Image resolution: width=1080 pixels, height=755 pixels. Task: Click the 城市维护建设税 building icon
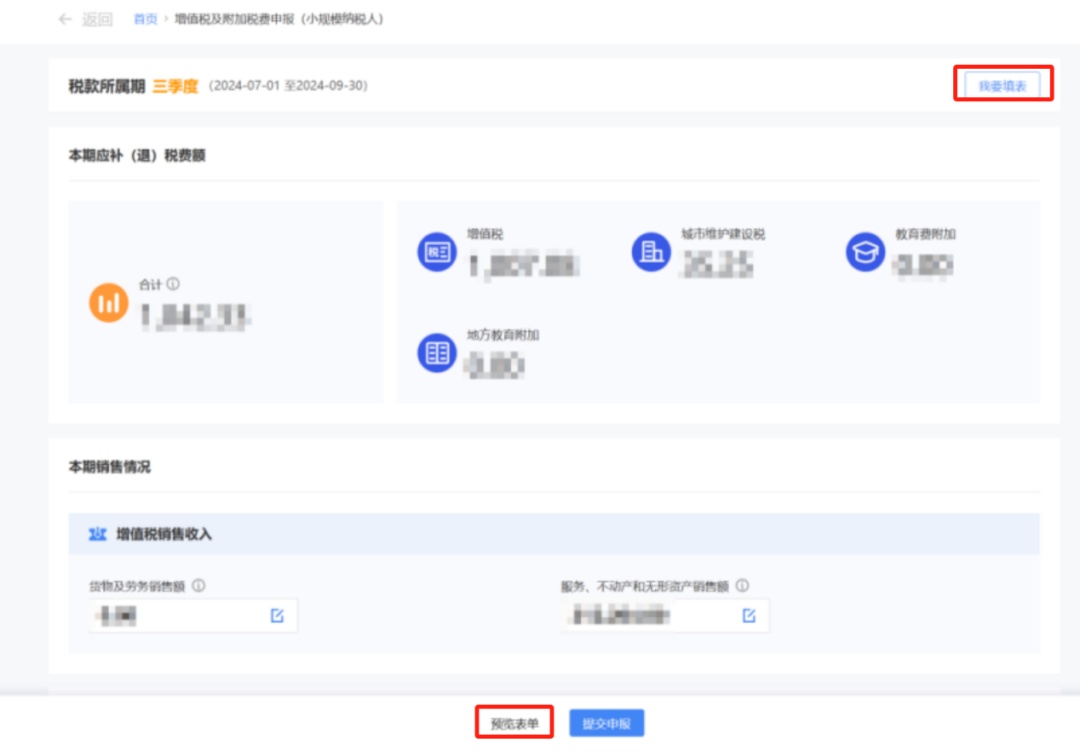coord(651,251)
